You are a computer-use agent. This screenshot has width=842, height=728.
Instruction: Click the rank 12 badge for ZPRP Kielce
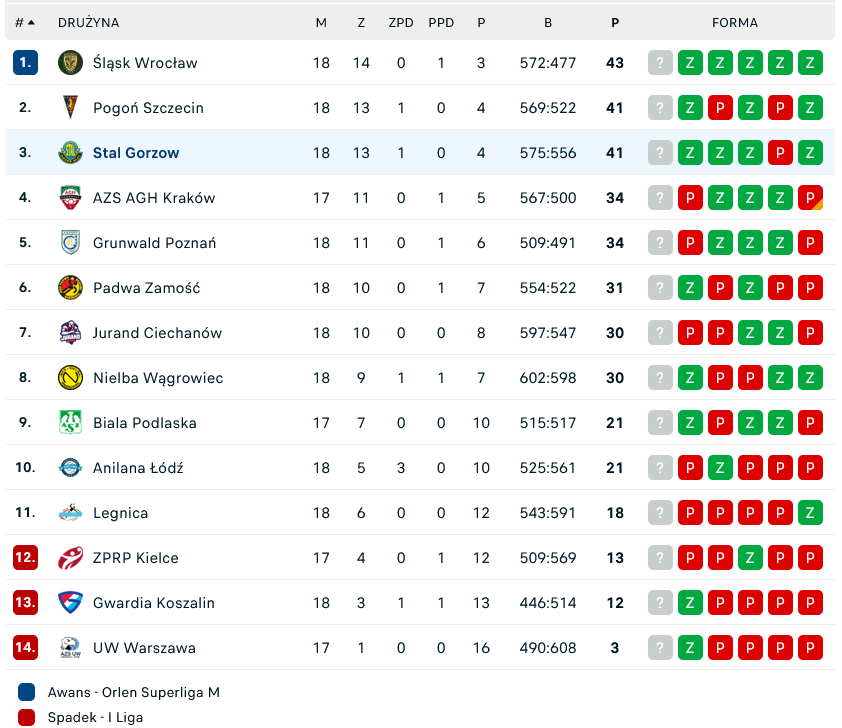point(25,557)
